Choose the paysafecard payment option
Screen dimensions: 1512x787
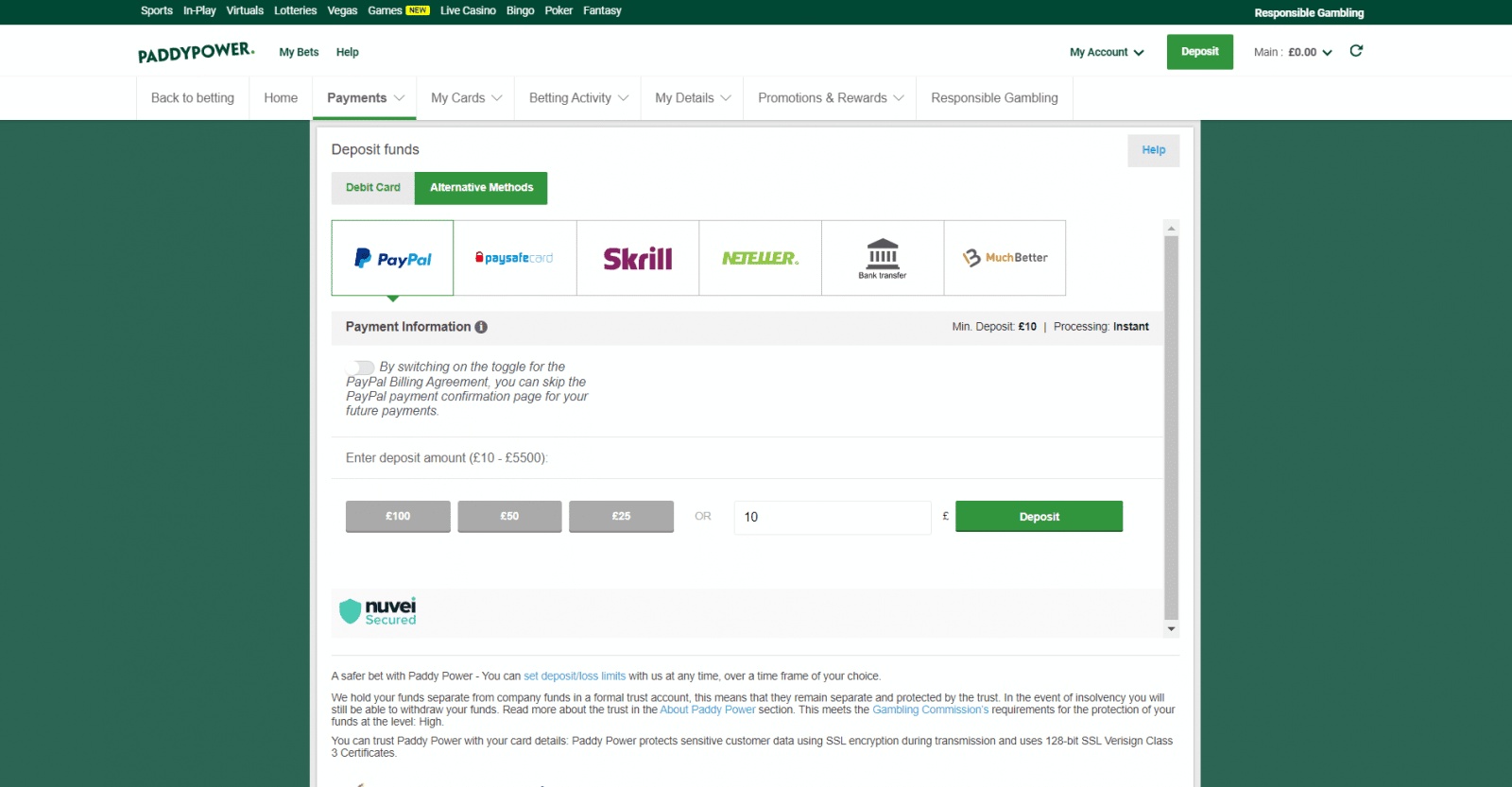tap(514, 258)
